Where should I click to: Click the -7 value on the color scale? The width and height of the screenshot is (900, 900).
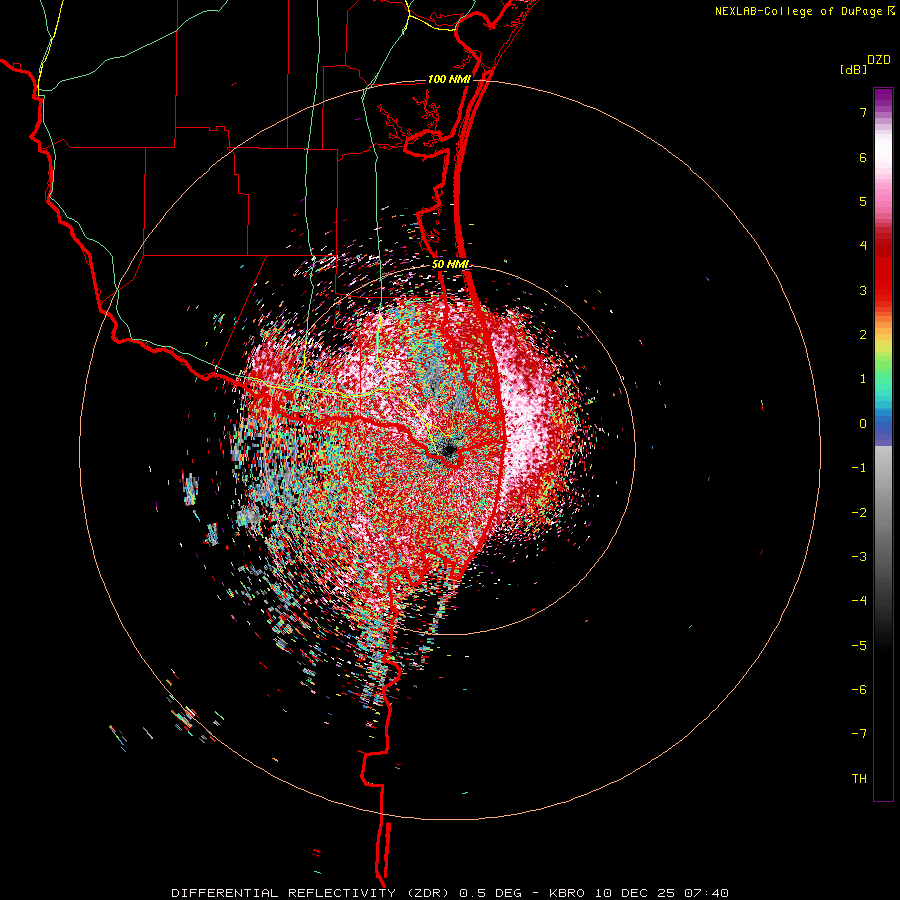(859, 734)
